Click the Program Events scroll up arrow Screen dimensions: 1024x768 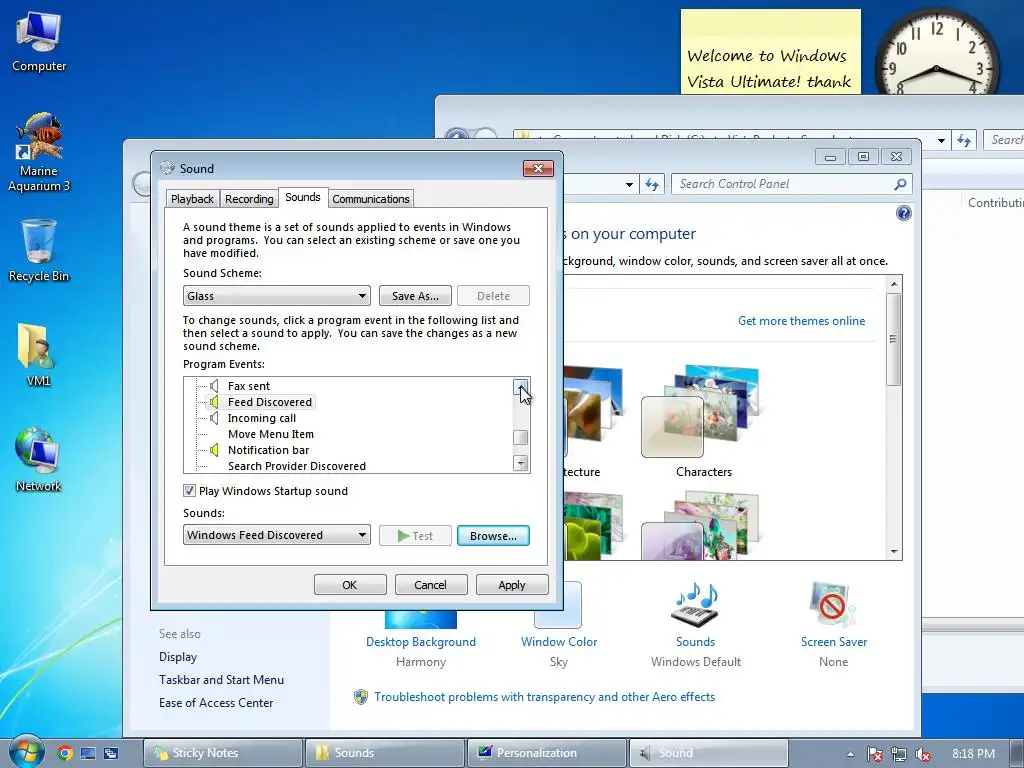pyautogui.click(x=520, y=387)
